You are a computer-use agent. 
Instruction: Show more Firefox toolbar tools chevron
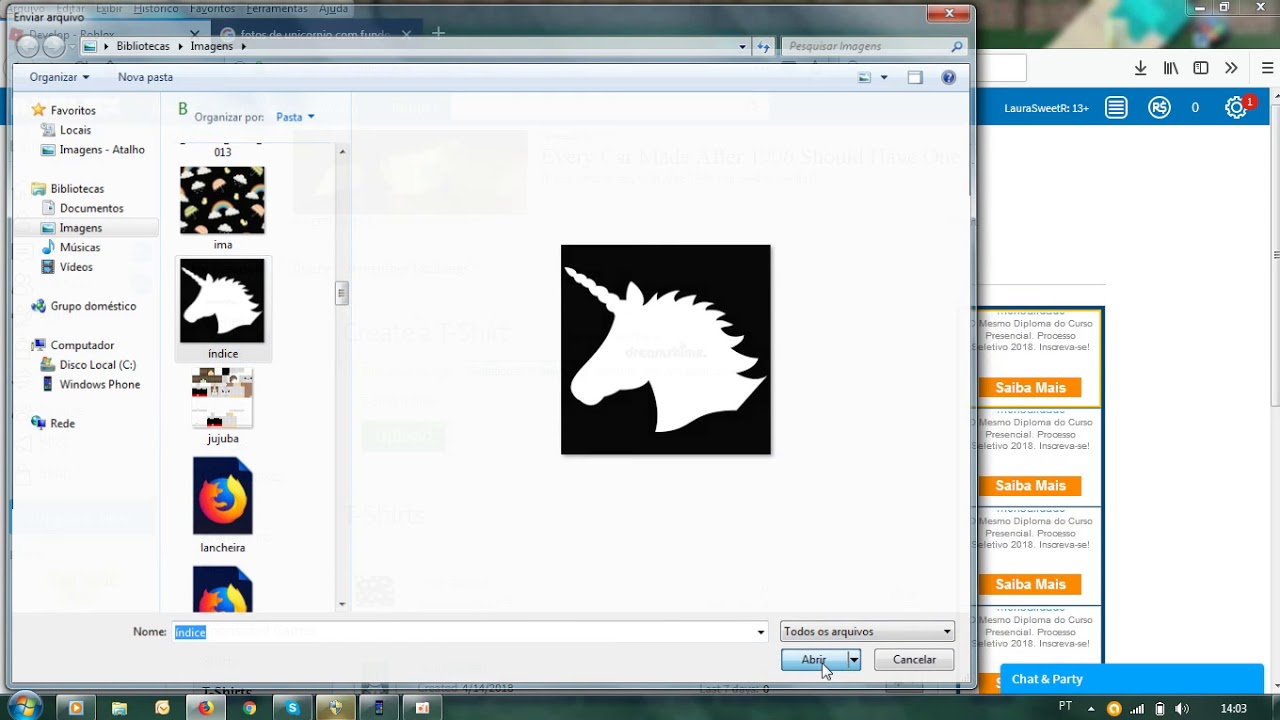[x=1231, y=68]
